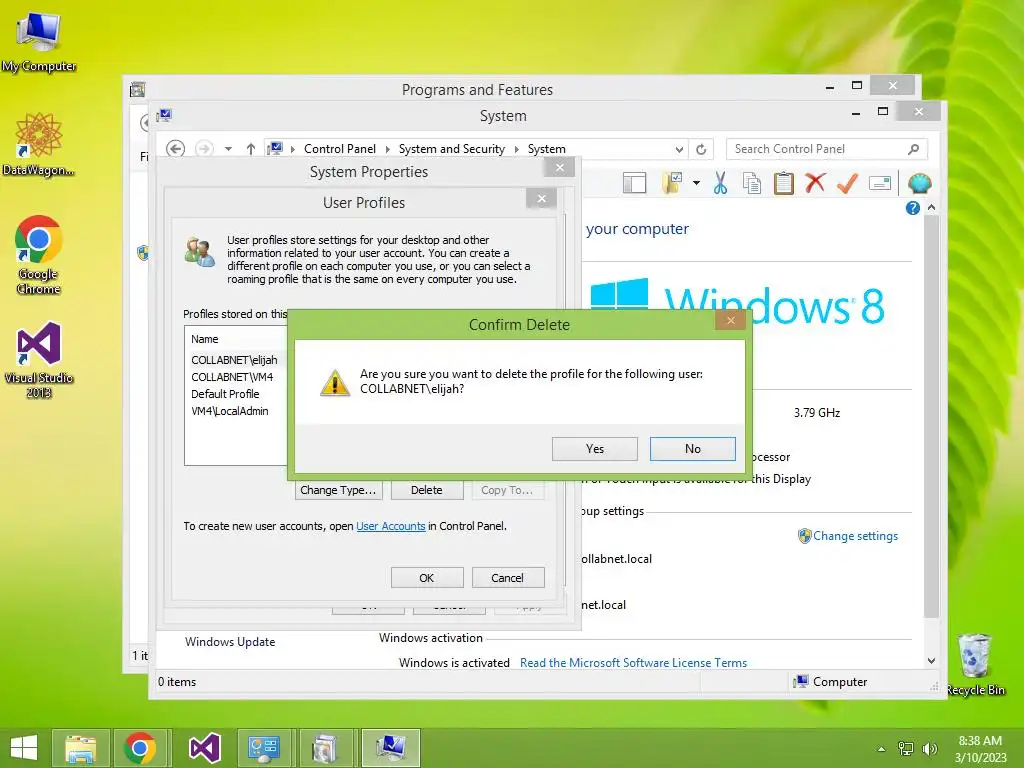
Task: Click OK in User Profiles dialog
Action: [x=426, y=577]
